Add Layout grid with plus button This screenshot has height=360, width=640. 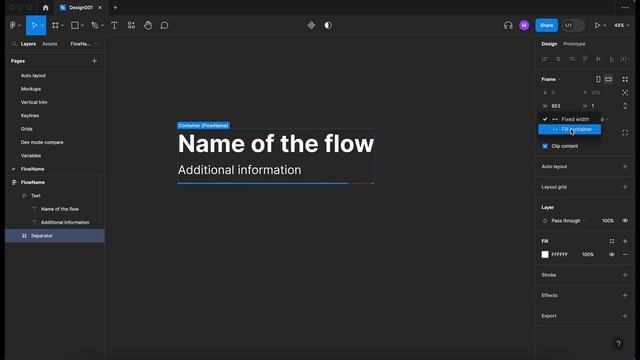[x=625, y=187]
